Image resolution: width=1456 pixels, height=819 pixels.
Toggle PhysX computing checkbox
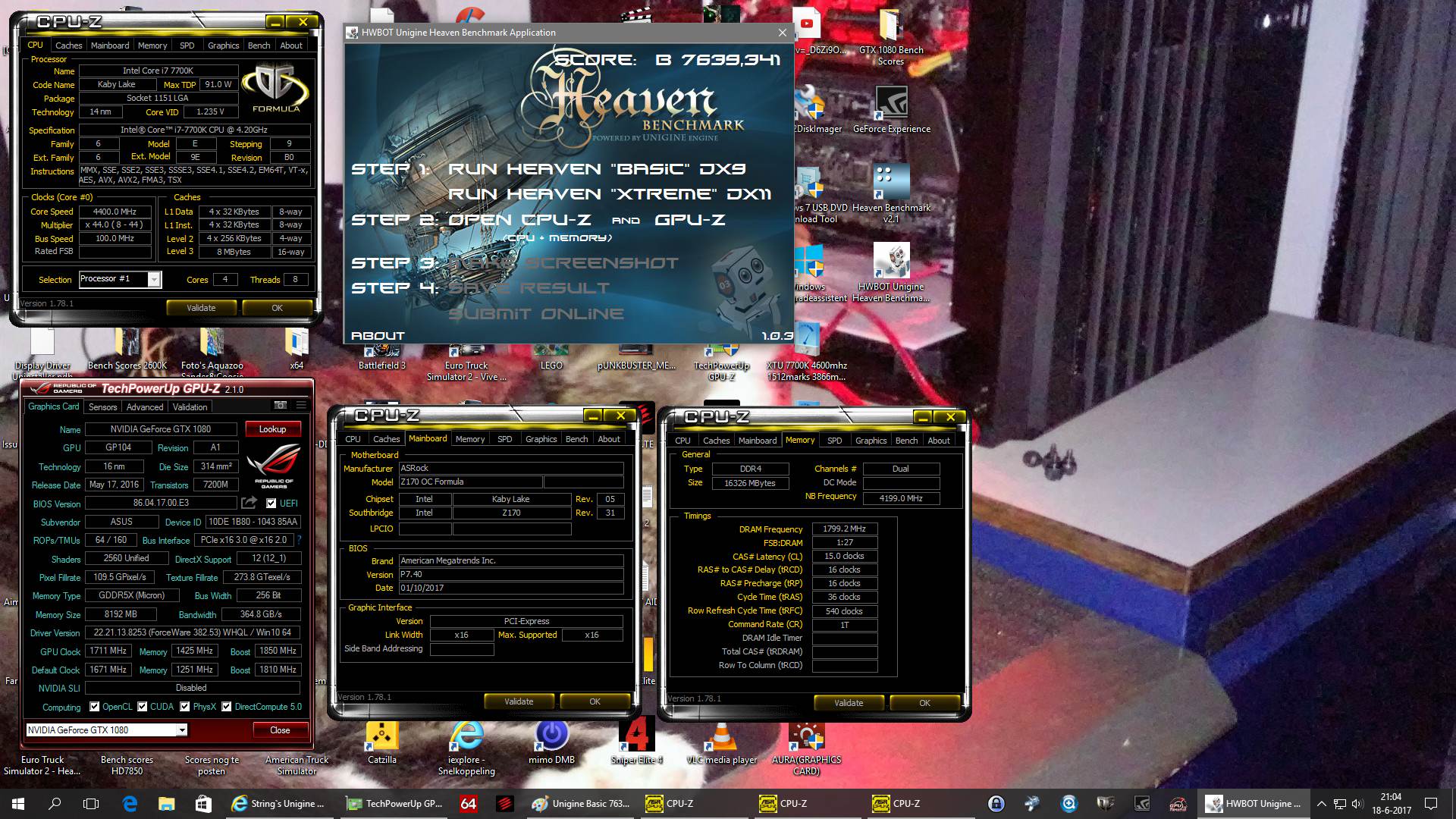185,707
